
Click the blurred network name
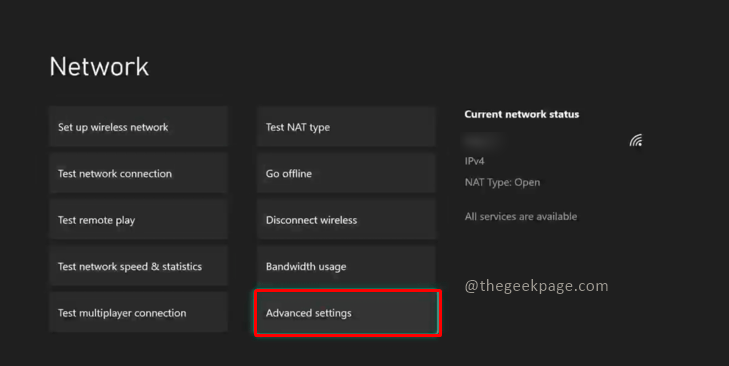tap(484, 140)
